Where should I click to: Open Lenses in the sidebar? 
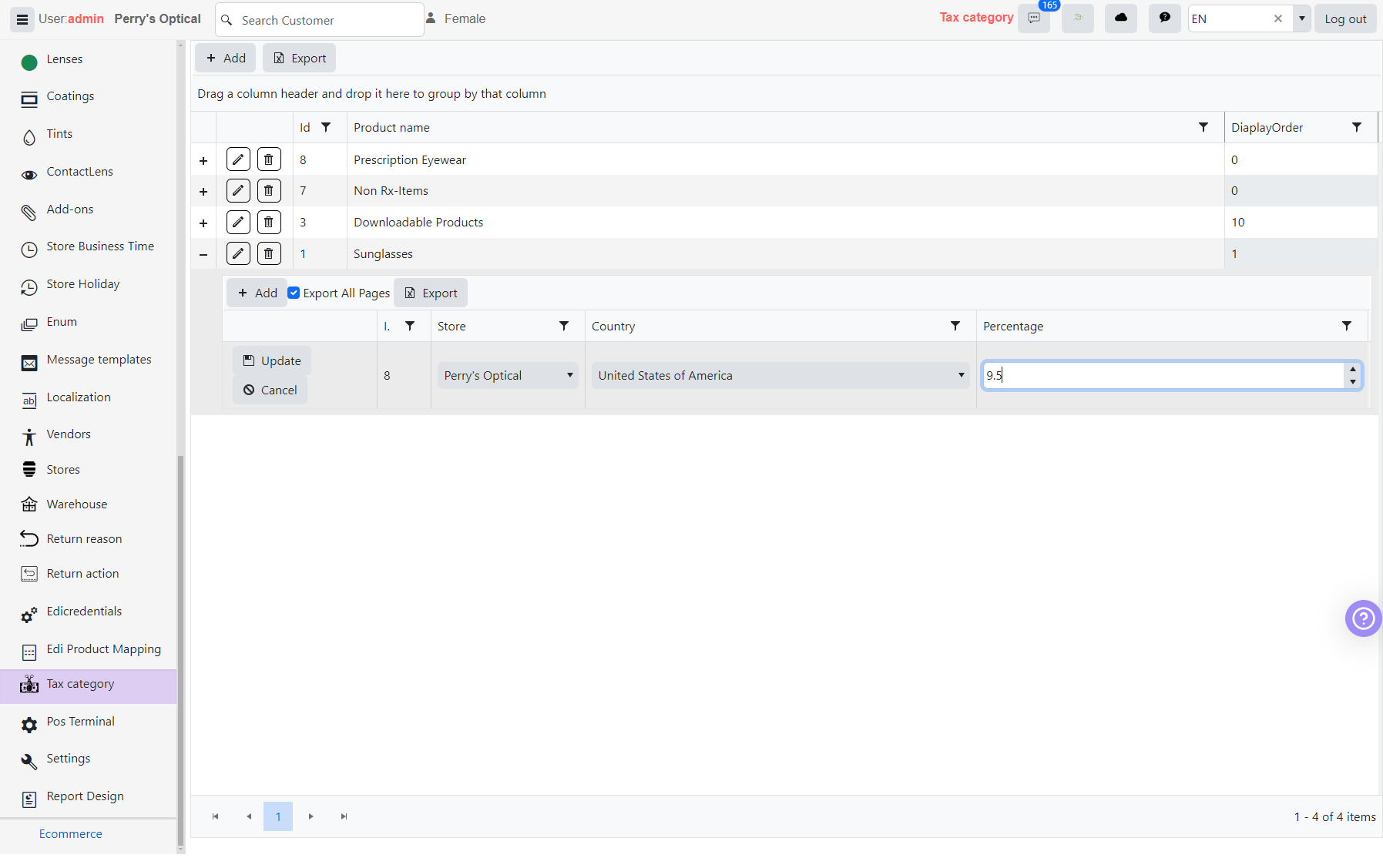click(x=65, y=59)
